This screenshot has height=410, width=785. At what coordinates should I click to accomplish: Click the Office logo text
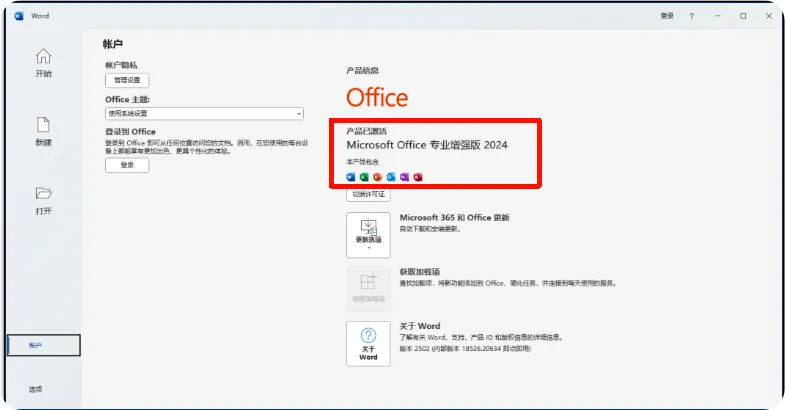[377, 98]
